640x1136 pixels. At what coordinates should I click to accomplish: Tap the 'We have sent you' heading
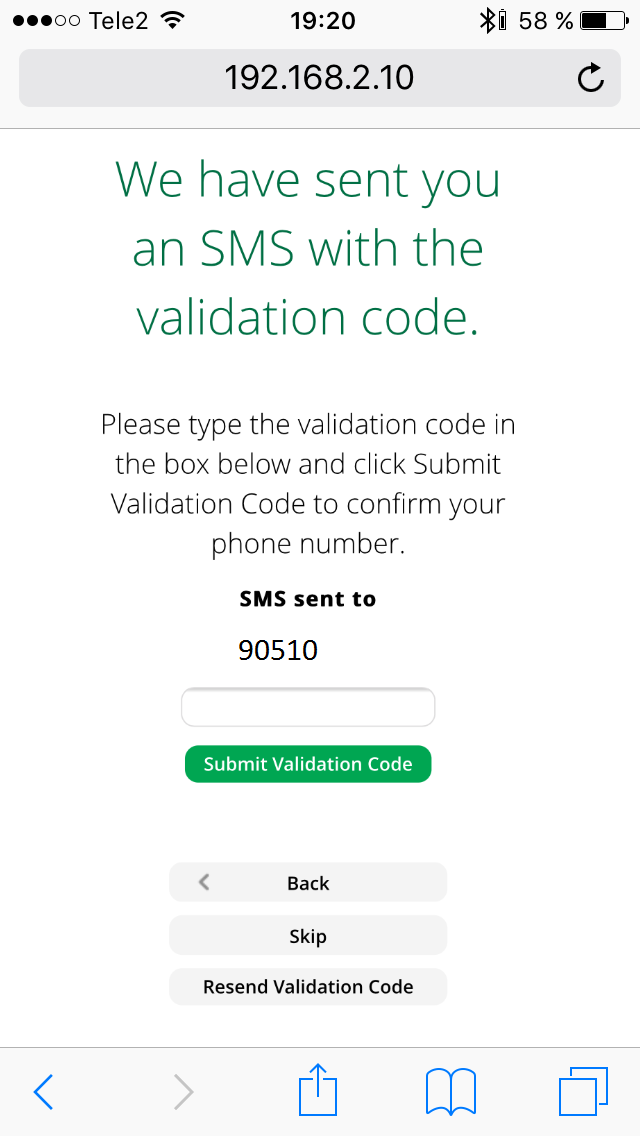[x=308, y=180]
